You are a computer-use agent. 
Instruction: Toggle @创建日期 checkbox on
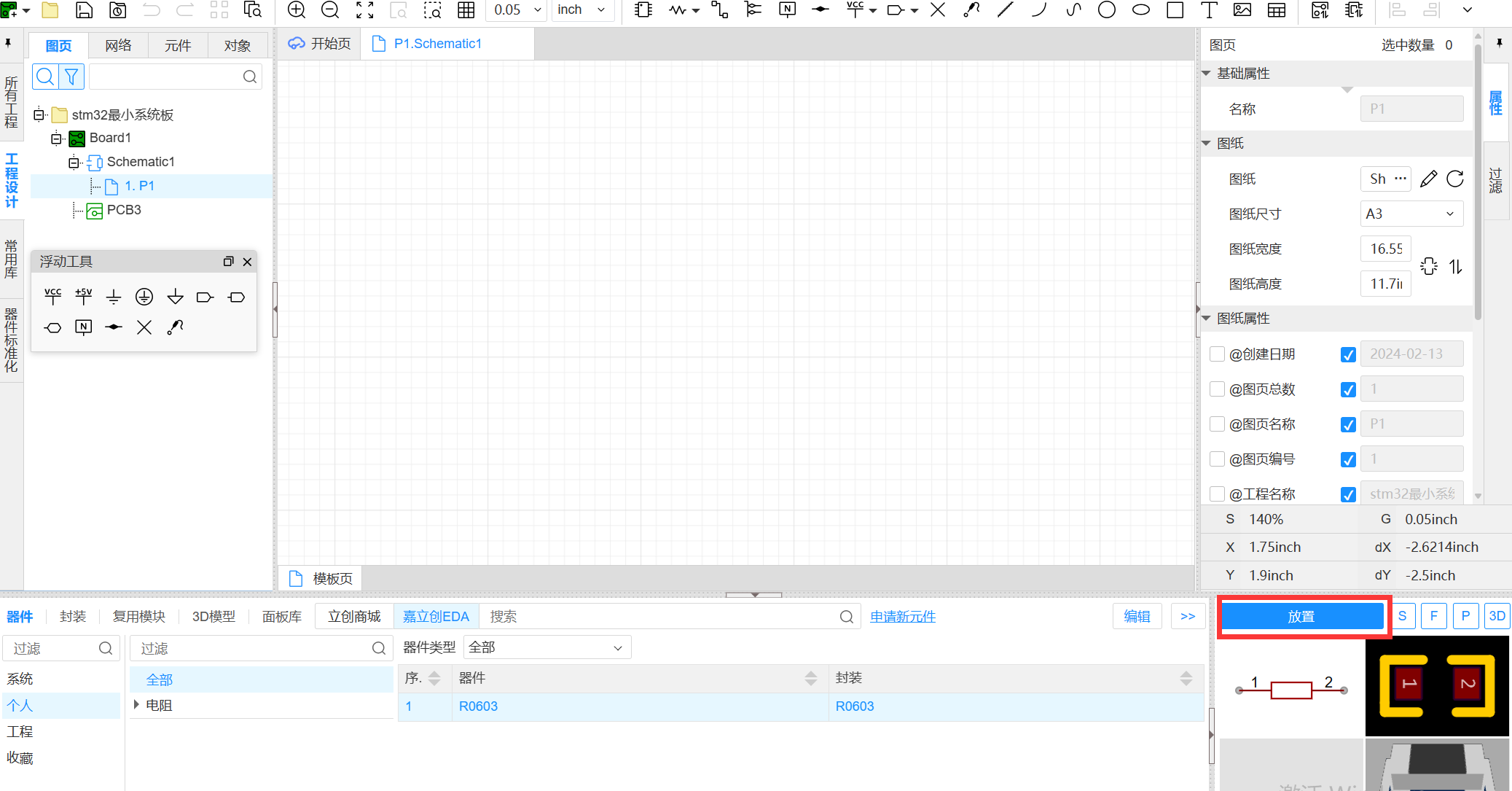1217,354
